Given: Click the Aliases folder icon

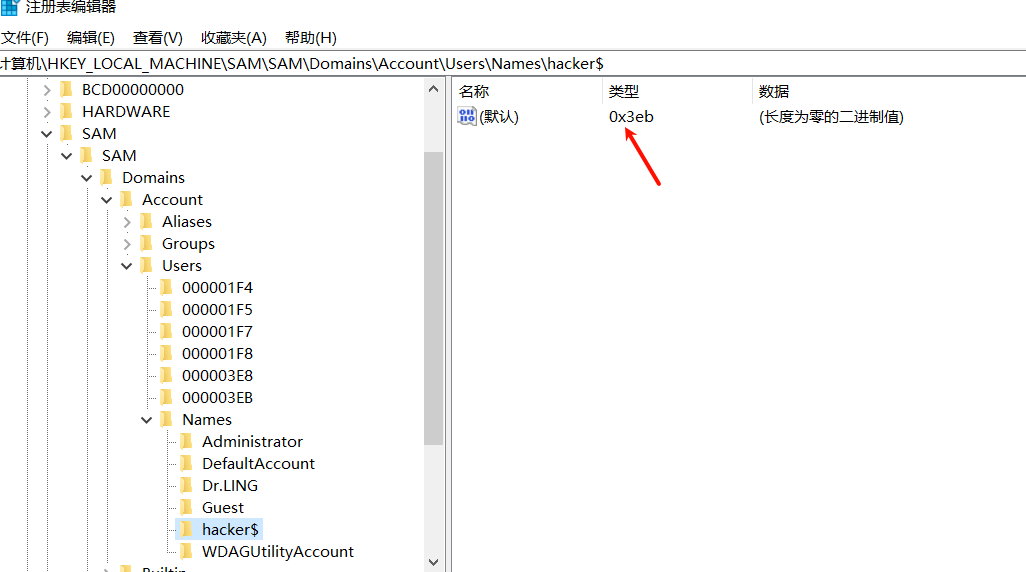Looking at the screenshot, I should (x=147, y=221).
